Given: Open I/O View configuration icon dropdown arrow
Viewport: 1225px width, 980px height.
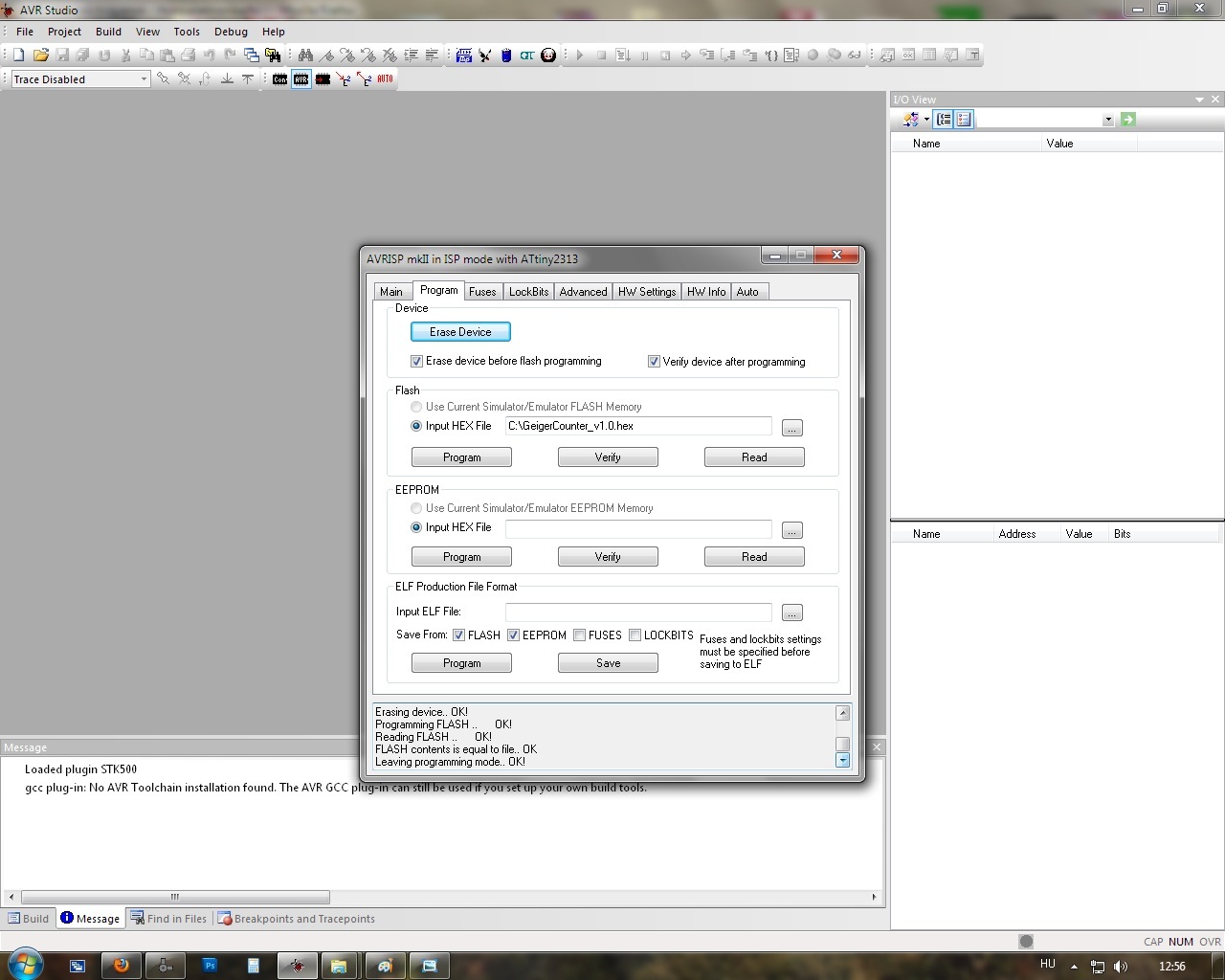Looking at the screenshot, I should 926,120.
